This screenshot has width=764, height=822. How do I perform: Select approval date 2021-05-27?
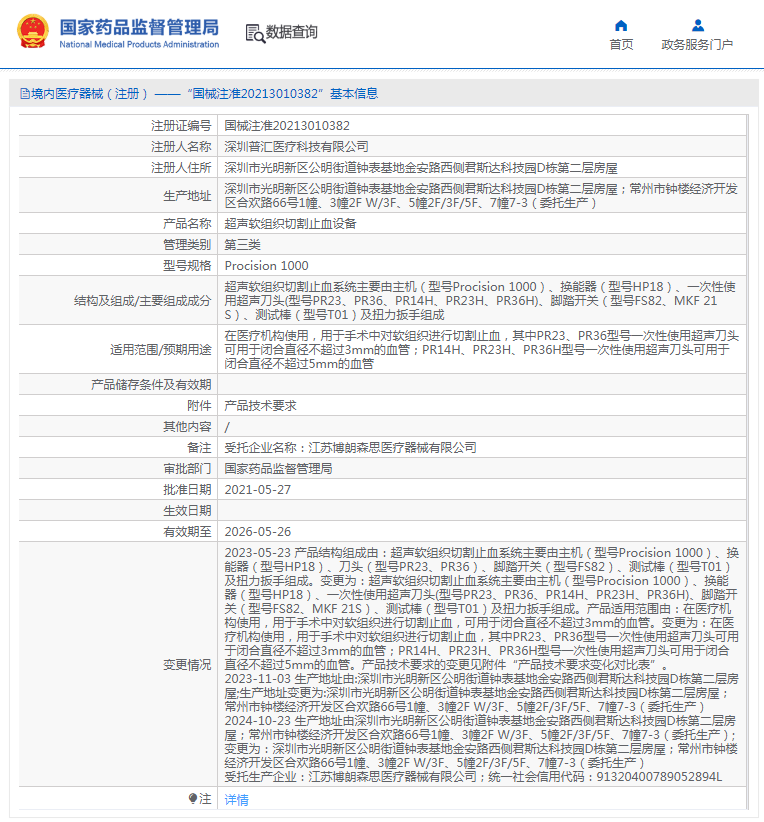pos(257,490)
